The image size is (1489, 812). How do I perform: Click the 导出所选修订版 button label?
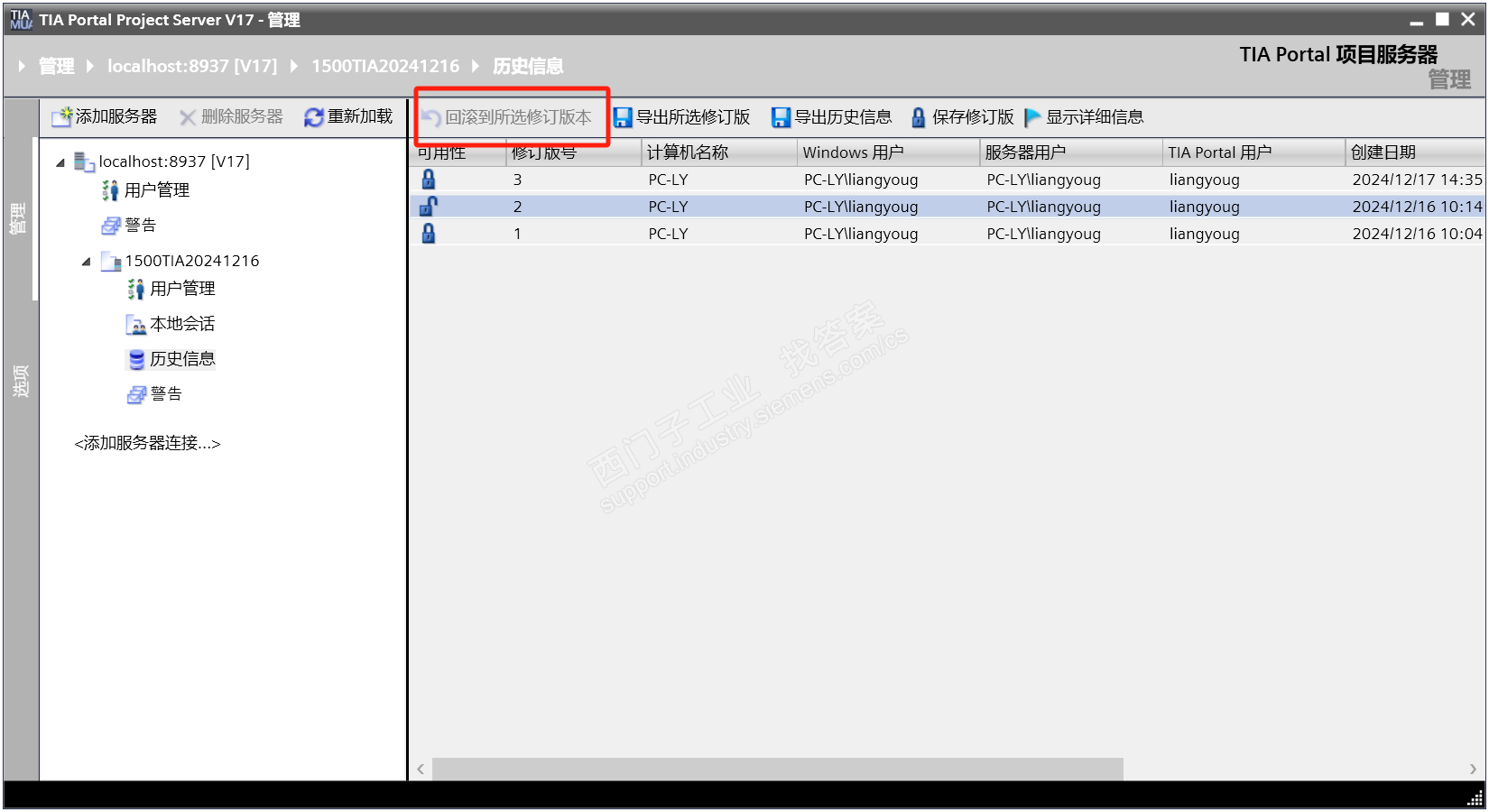click(693, 117)
